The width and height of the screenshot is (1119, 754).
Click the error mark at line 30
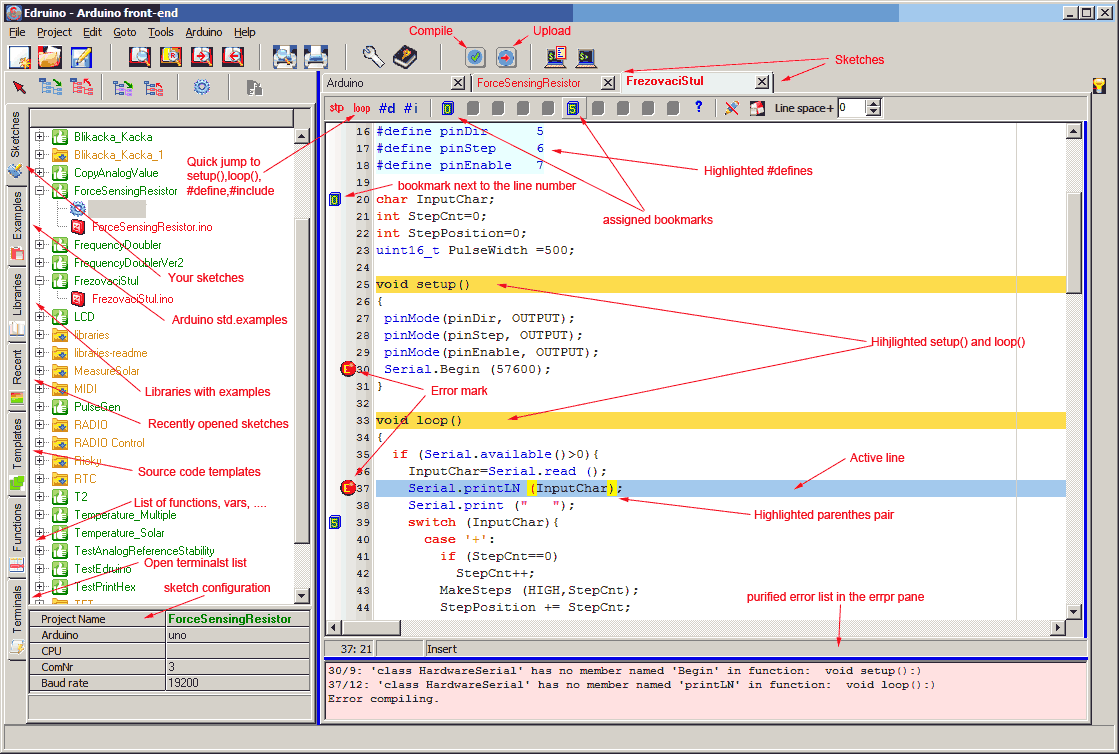[x=348, y=369]
